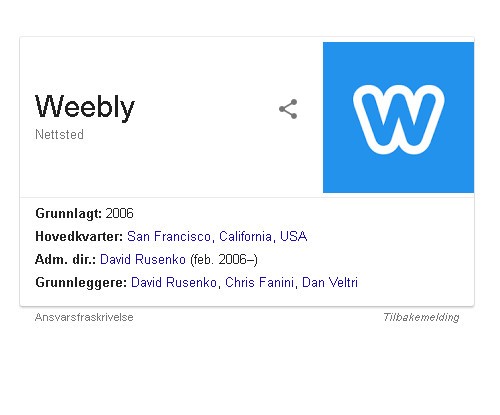Click the share icon beside Weebly title
The height and width of the screenshot is (415, 500).
(x=288, y=109)
